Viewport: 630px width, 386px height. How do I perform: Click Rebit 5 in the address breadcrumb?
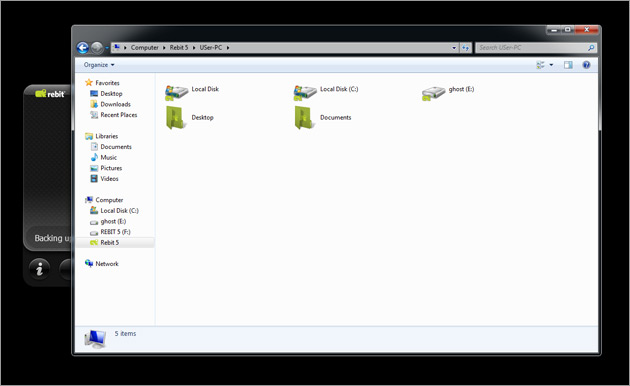(178, 47)
